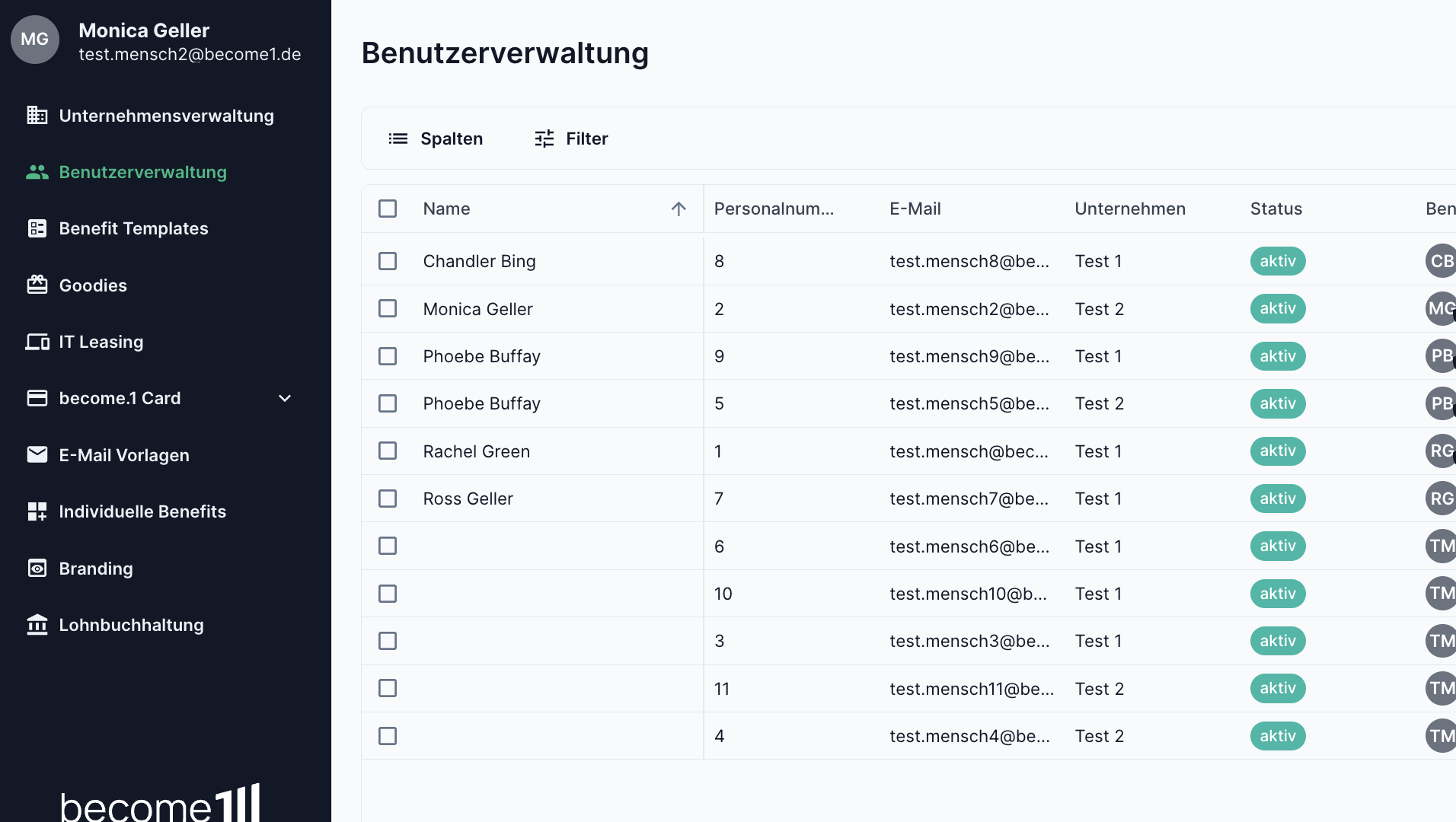This screenshot has height=822, width=1456.
Task: Click the MG profile avatar
Action: (x=35, y=40)
